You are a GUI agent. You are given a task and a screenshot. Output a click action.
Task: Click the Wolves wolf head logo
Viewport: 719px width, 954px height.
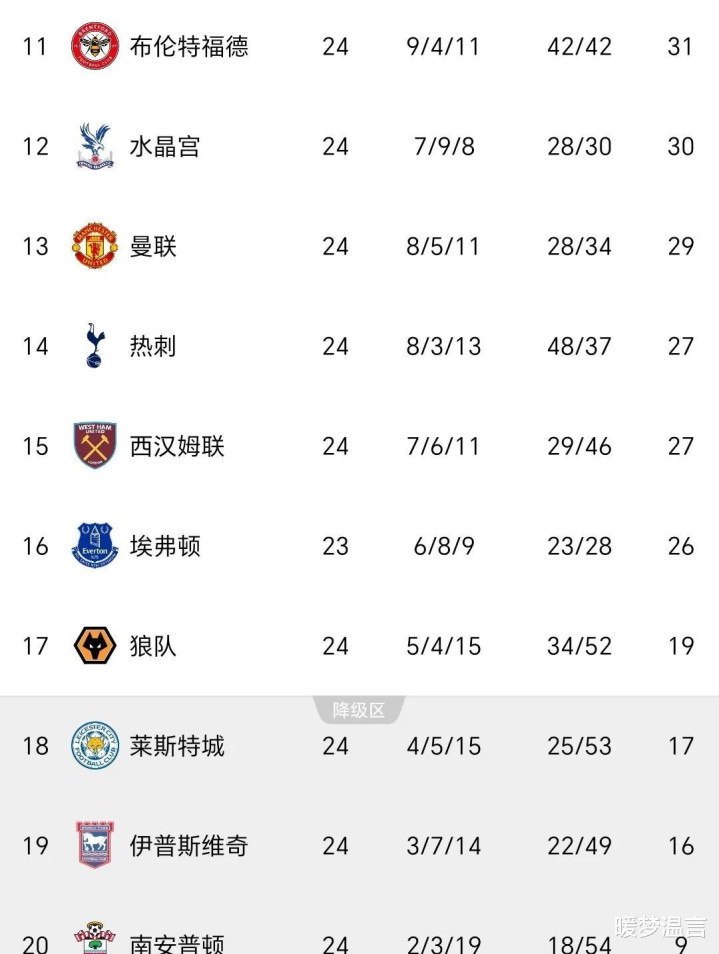pos(95,646)
